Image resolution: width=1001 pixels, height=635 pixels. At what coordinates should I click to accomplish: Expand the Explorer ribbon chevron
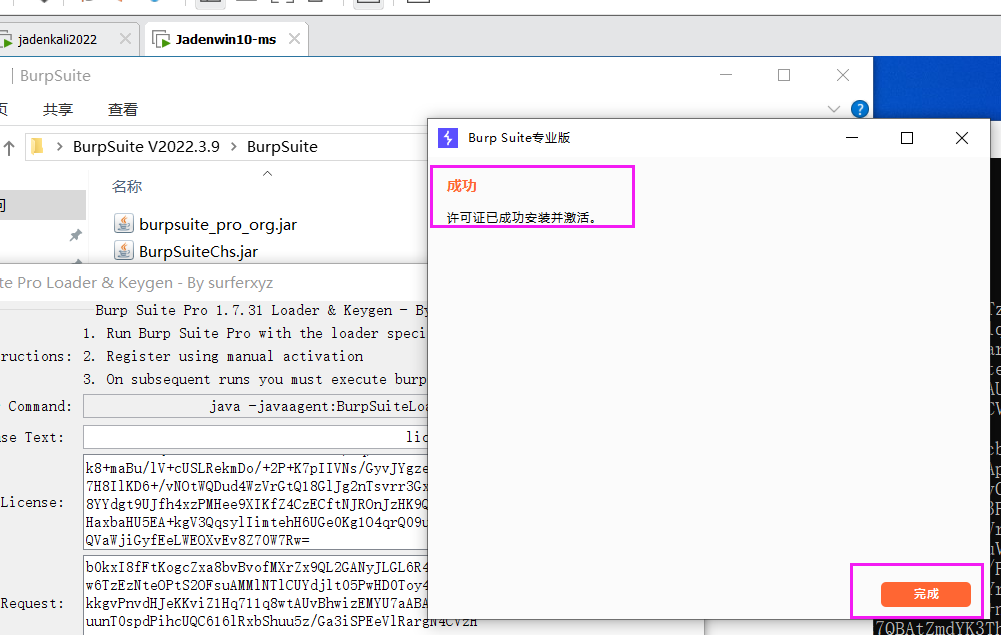tap(833, 109)
